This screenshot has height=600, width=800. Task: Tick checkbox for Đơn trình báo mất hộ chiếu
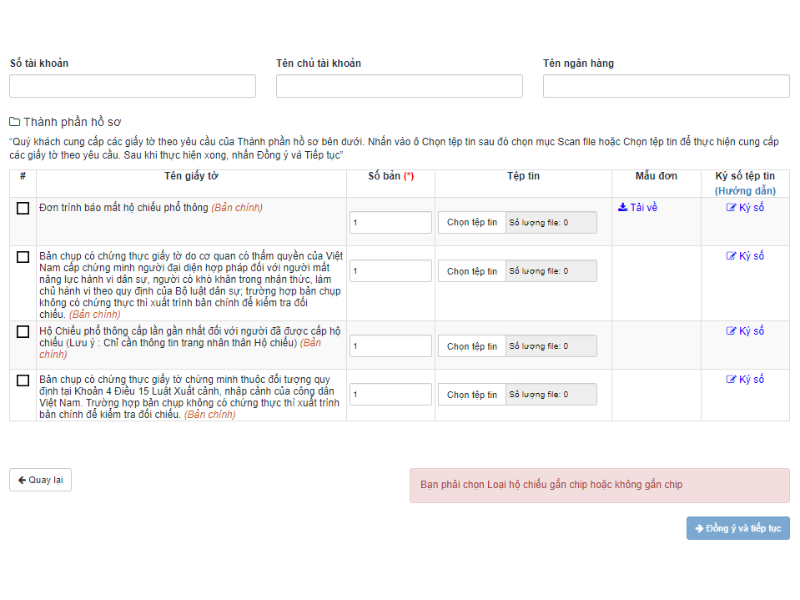pos(23,209)
